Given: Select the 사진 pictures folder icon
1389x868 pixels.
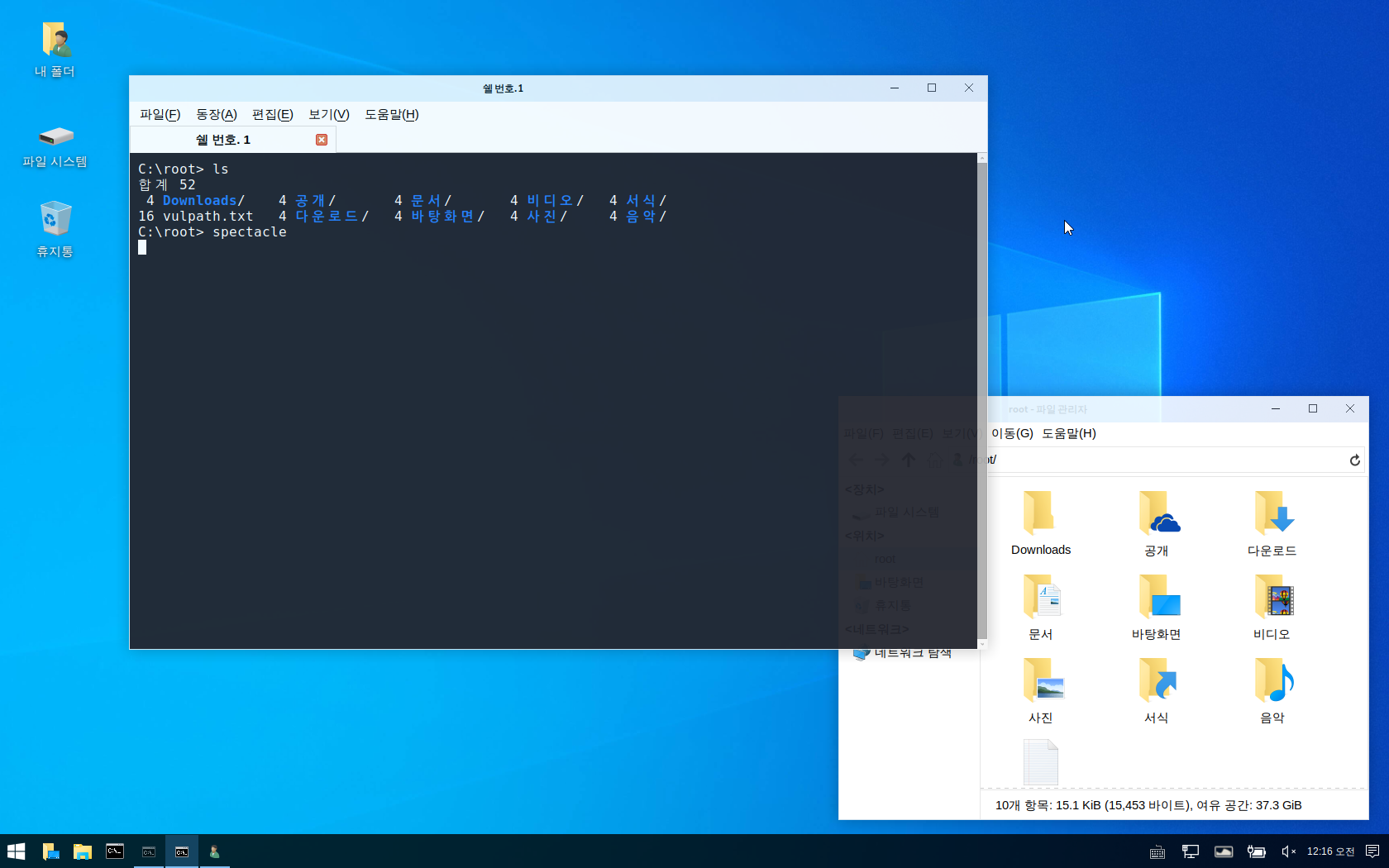Looking at the screenshot, I should click(1041, 691).
